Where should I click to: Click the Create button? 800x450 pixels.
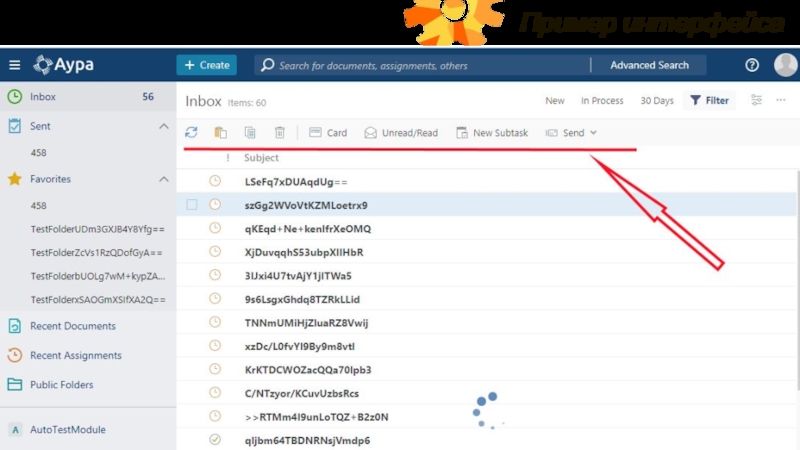coord(207,65)
